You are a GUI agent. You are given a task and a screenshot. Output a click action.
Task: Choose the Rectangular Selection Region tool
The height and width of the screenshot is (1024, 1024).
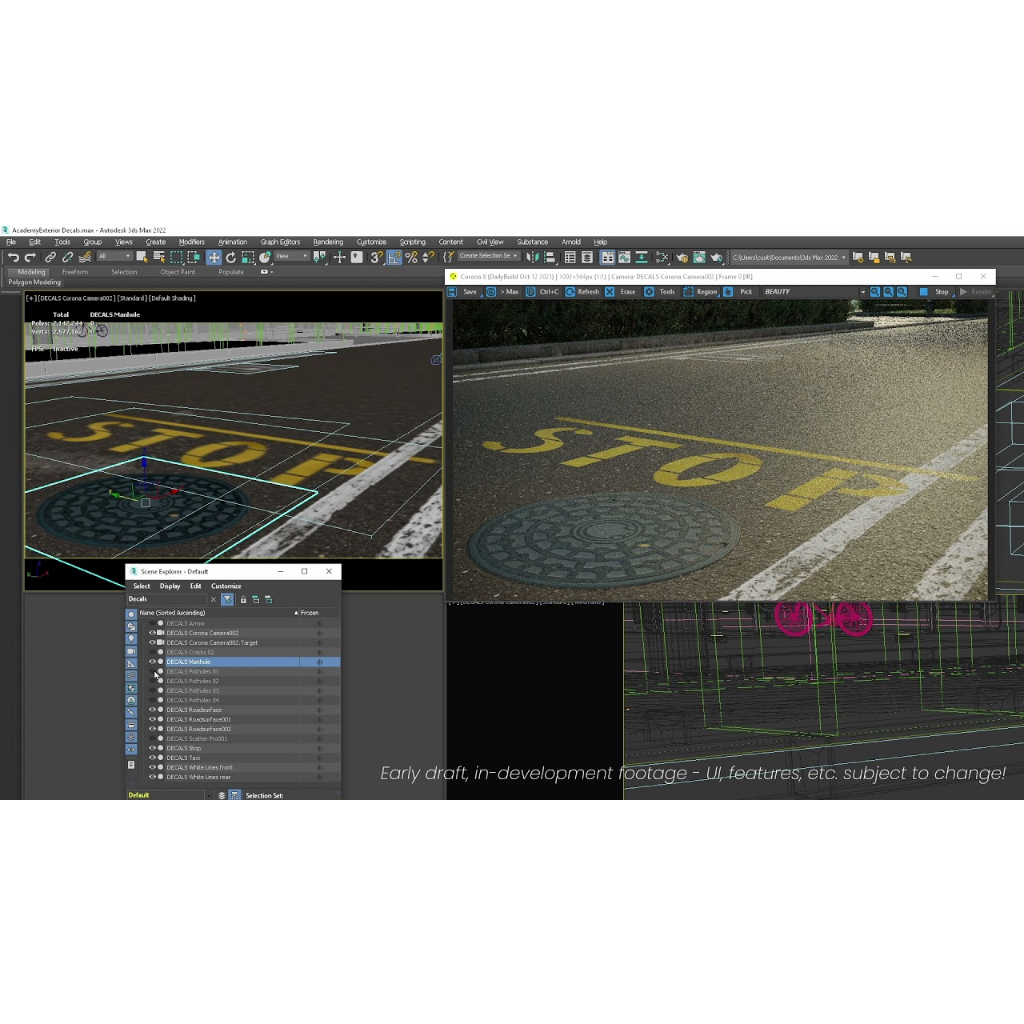click(176, 257)
